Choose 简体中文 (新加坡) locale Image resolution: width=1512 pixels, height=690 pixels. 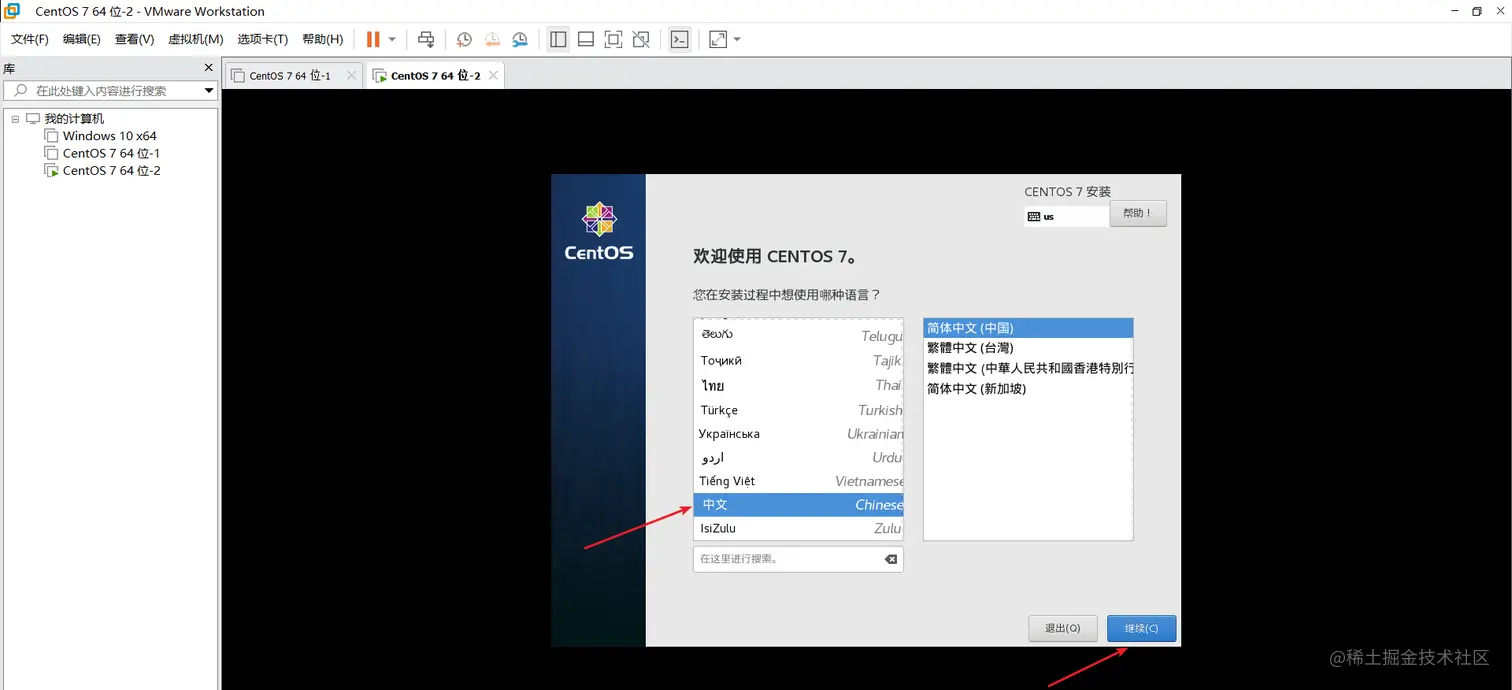coord(1028,388)
